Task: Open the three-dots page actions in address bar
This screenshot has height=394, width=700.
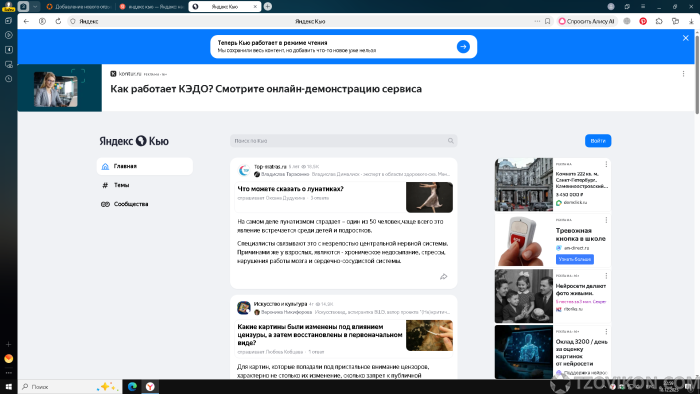Action: point(537,21)
